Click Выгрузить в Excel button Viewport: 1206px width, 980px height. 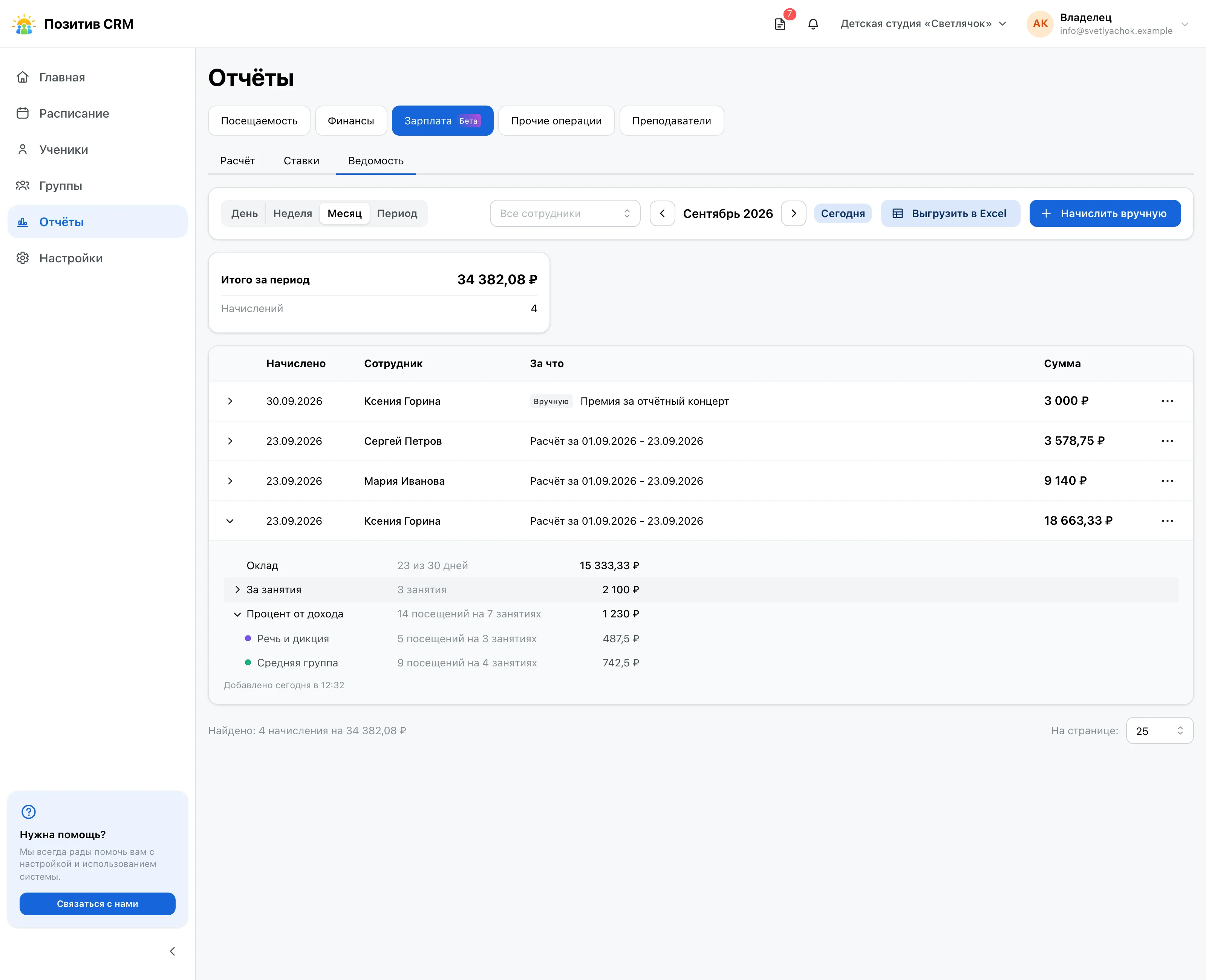point(950,213)
